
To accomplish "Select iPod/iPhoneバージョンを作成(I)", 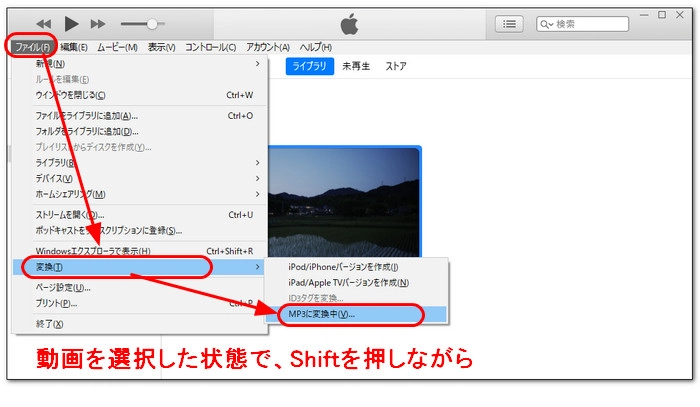I will (x=356, y=267).
